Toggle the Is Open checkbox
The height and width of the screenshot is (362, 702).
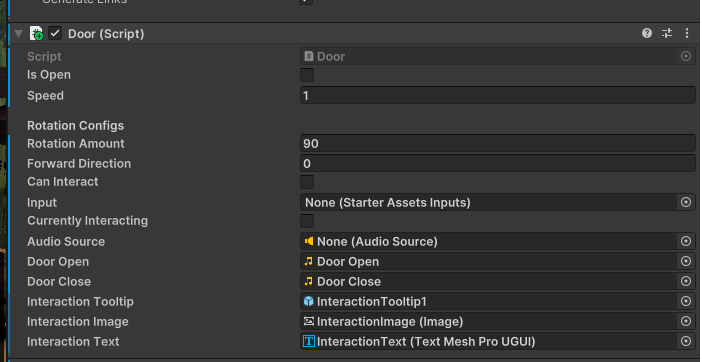[x=307, y=75]
